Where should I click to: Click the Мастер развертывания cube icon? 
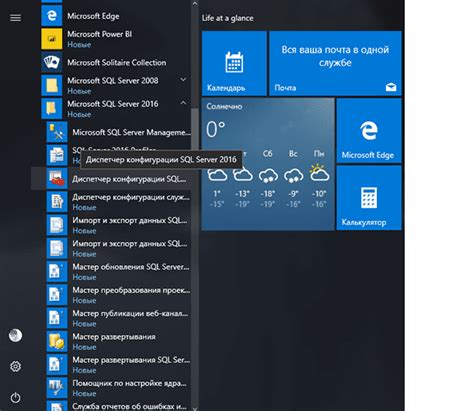(x=57, y=341)
